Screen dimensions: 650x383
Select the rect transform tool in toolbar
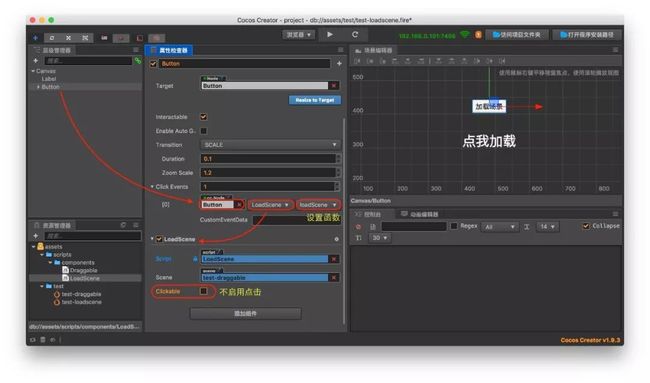(x=85, y=38)
